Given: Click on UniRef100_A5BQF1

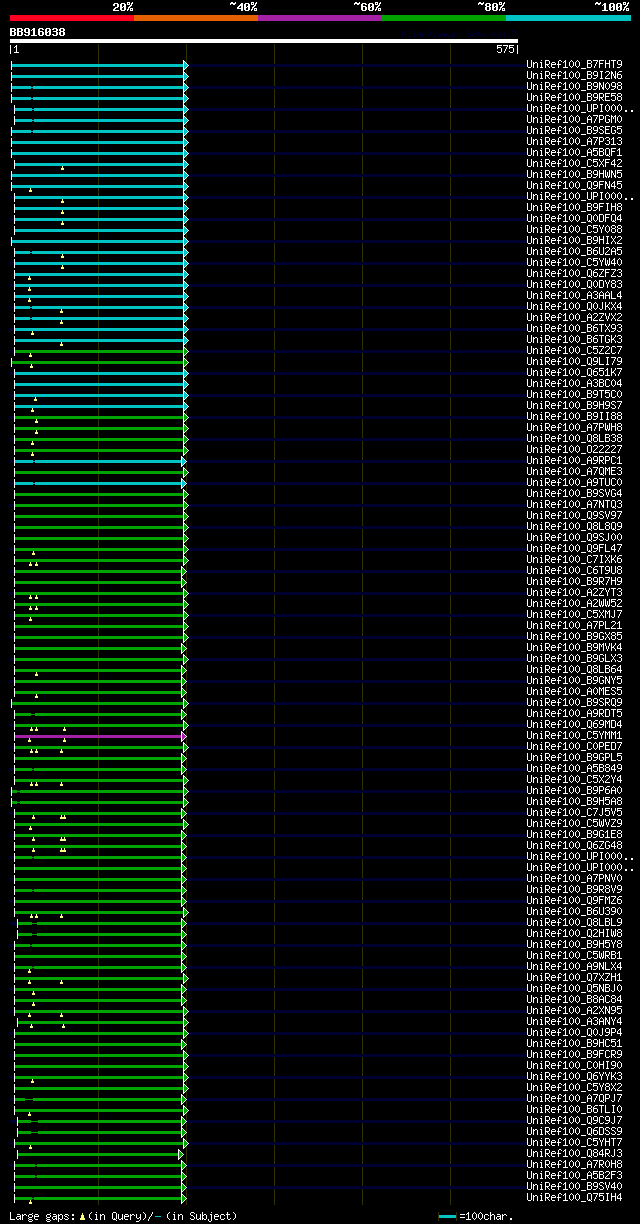Looking at the screenshot, I should click(x=574, y=153).
